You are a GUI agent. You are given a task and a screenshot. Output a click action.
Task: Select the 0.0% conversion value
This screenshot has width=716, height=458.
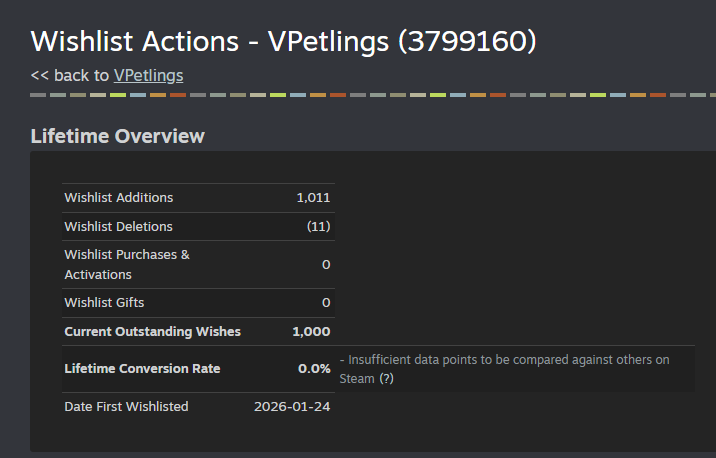pyautogui.click(x=314, y=369)
